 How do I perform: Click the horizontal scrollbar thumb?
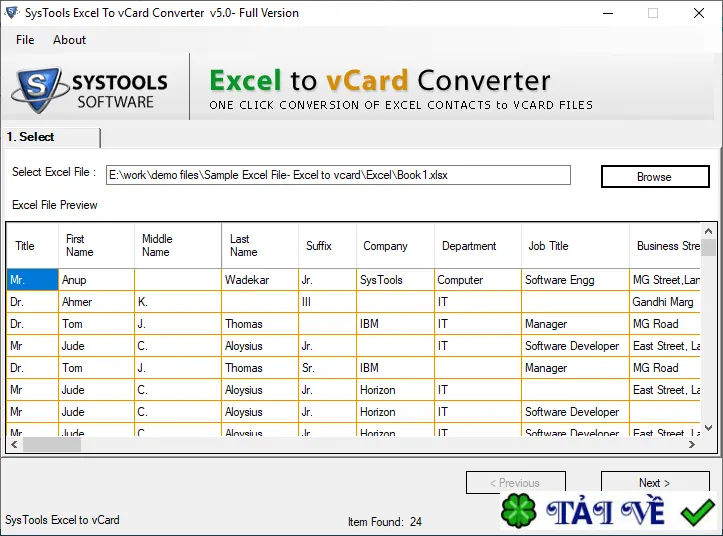[x=52, y=445]
